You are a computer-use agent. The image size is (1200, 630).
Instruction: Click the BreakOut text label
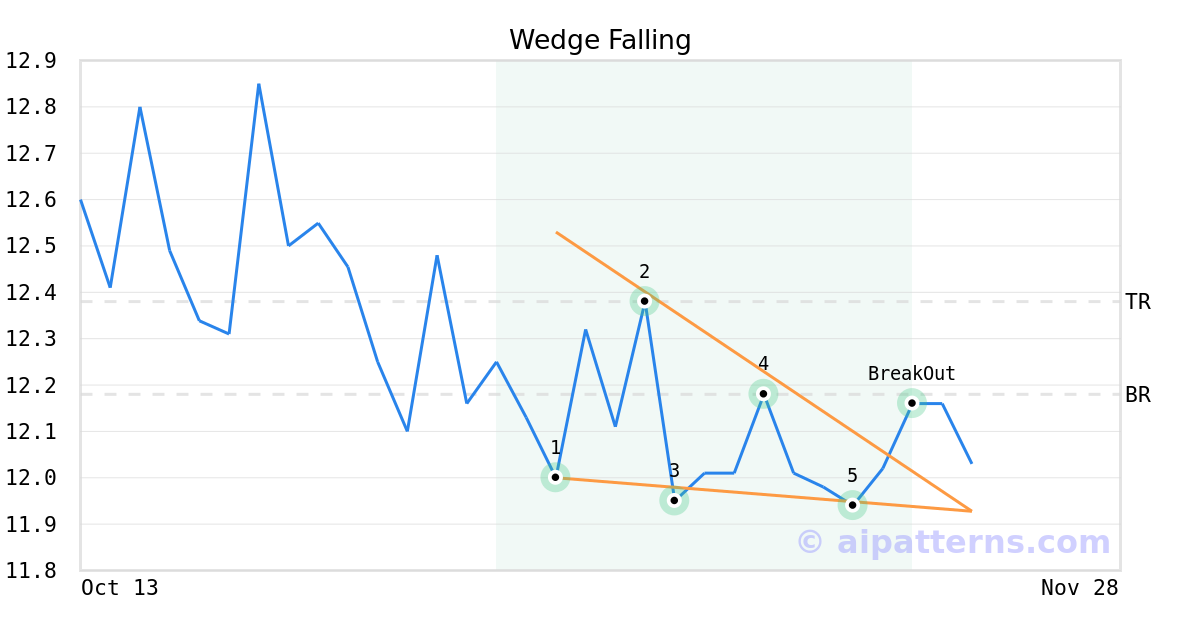click(911, 374)
